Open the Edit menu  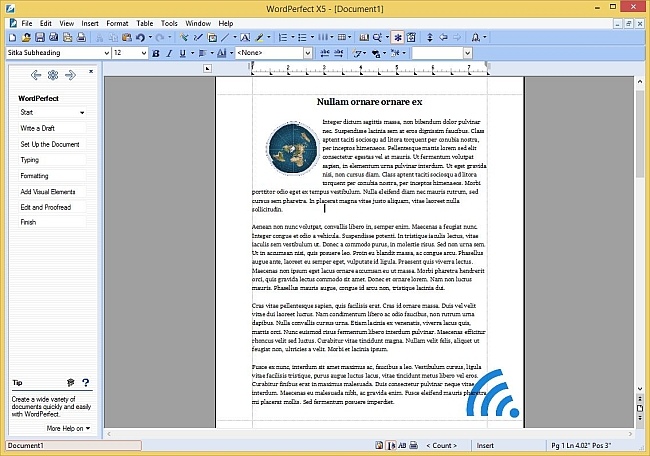coord(46,24)
